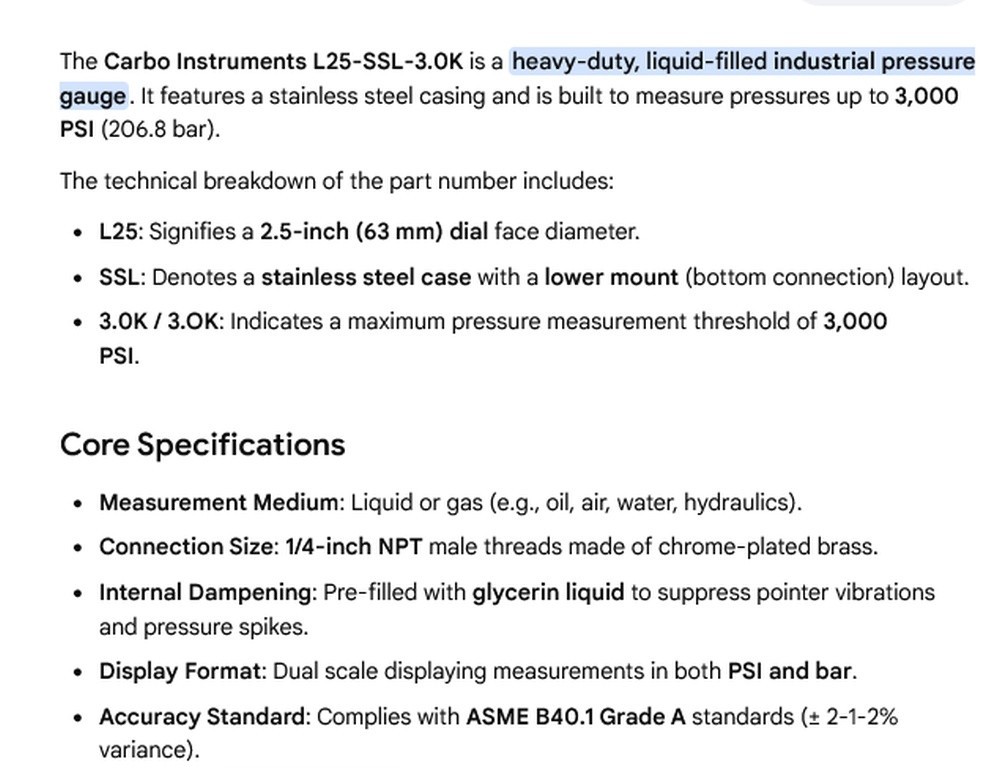Click the "Display Format" label
The image size is (1000, 784).
[x=180, y=671]
